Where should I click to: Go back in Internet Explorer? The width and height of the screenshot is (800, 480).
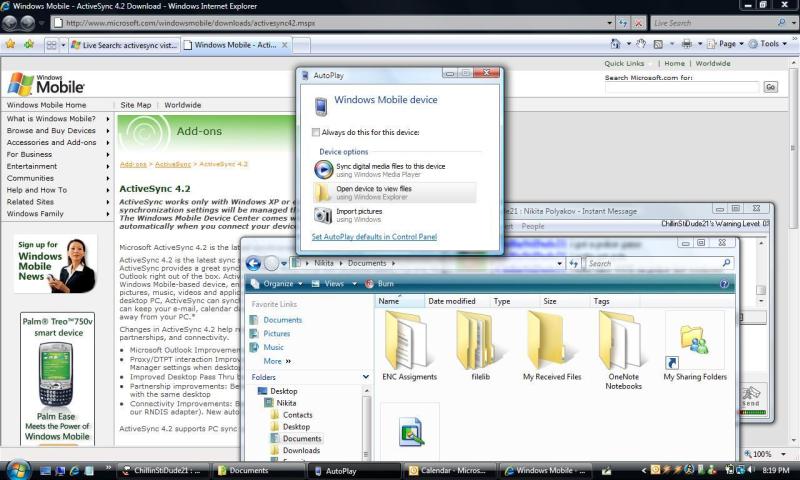point(10,23)
